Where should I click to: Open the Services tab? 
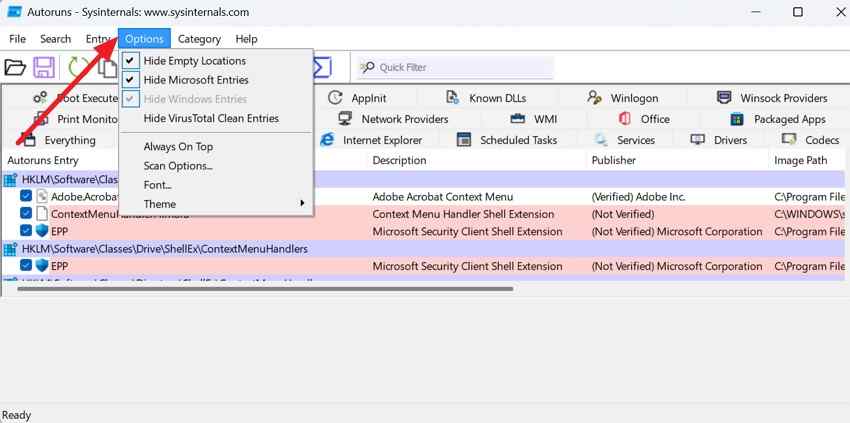(x=624, y=140)
